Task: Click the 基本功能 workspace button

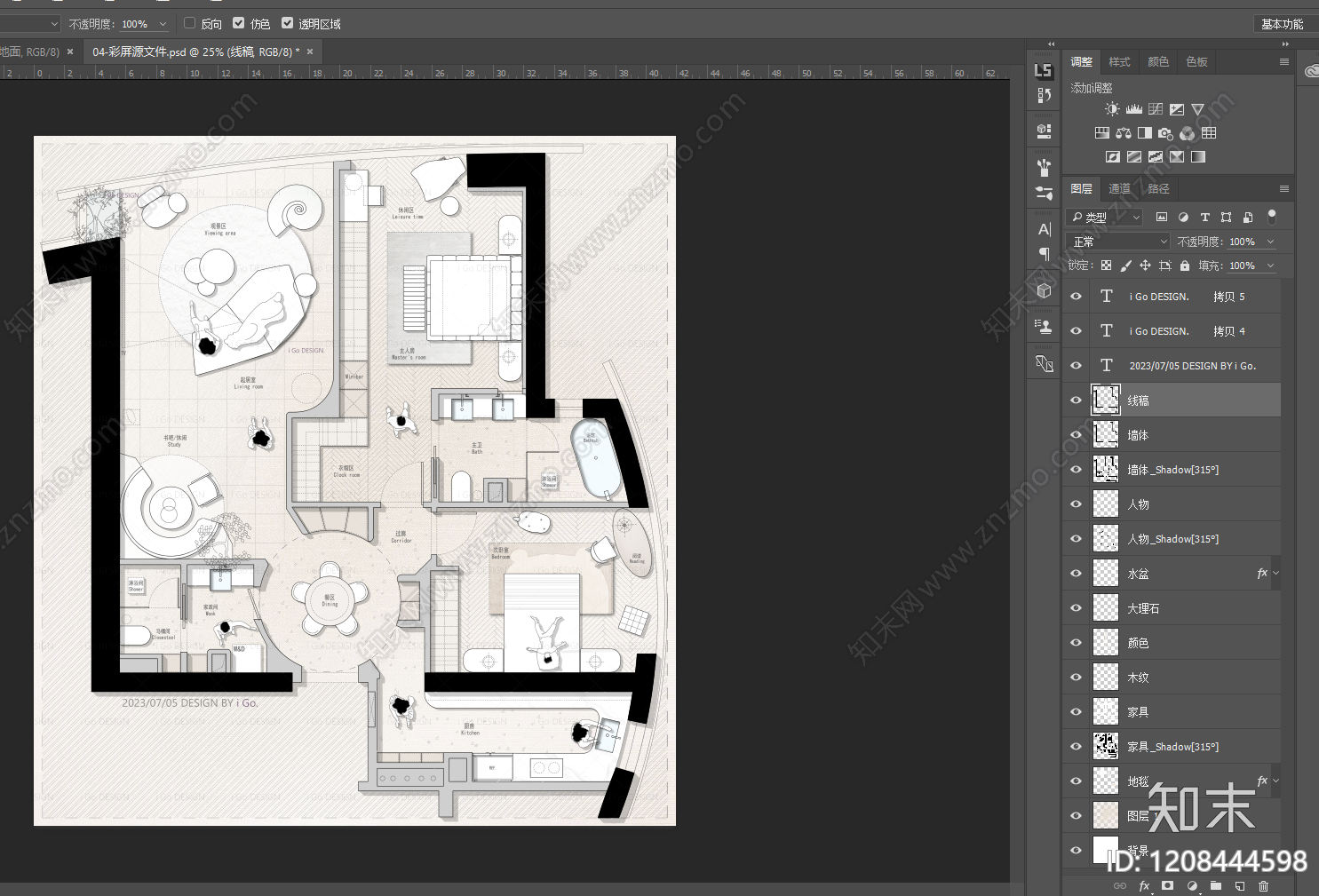Action: click(1283, 24)
